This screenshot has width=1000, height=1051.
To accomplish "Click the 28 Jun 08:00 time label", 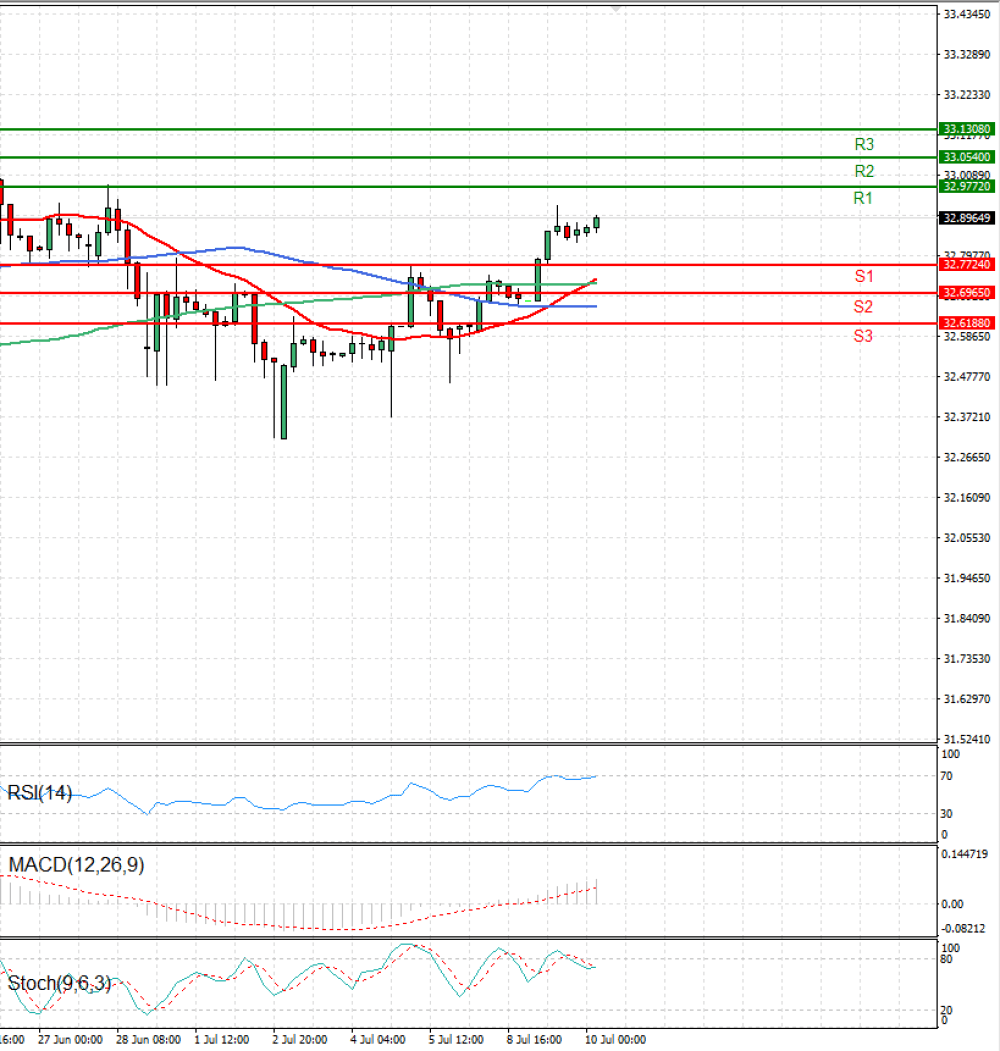I will tap(148, 1040).
